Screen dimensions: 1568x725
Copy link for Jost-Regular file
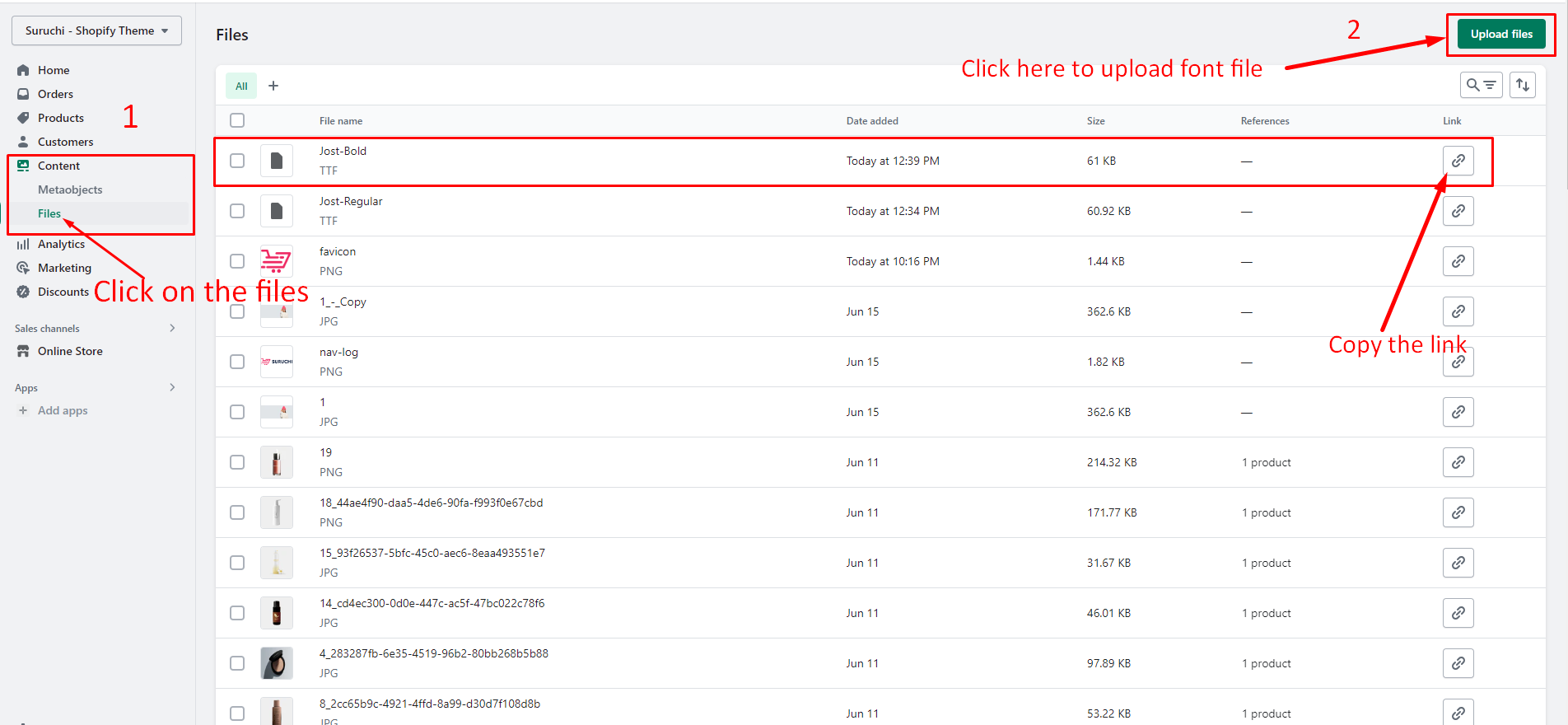click(x=1458, y=211)
